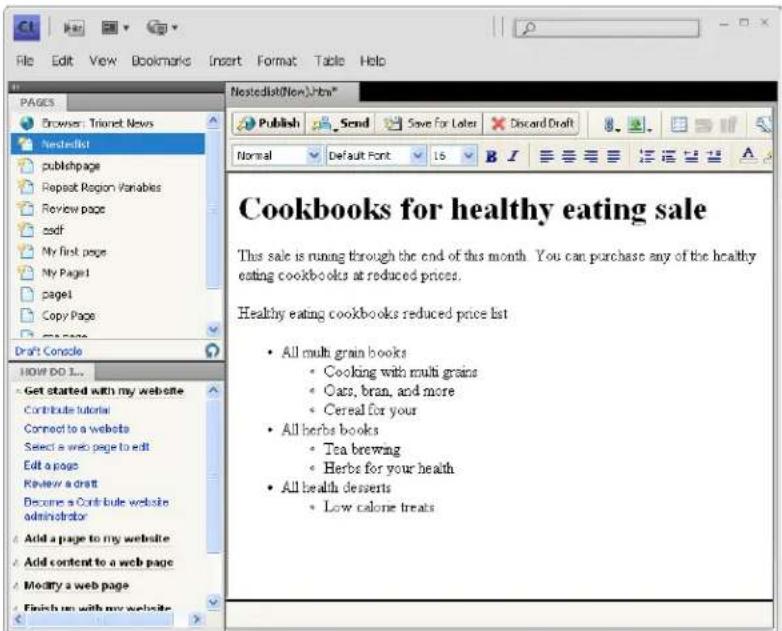Apply bulleted list formatting
The width and height of the screenshot is (782, 631).
669,156
